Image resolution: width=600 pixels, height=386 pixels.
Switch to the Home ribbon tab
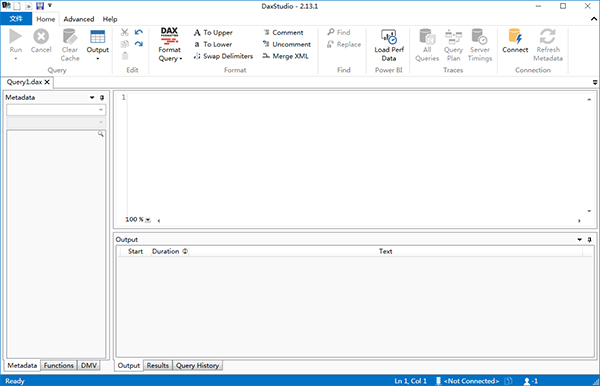coord(46,19)
